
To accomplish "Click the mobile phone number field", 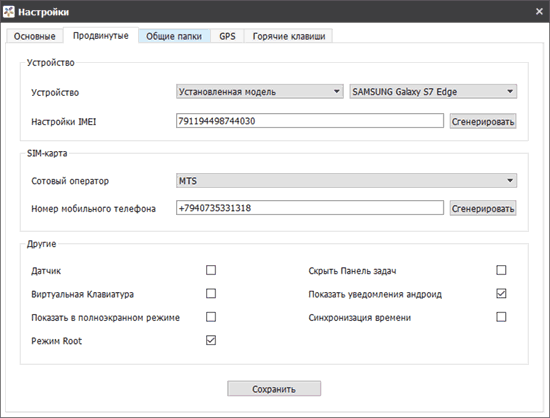I will click(x=310, y=208).
